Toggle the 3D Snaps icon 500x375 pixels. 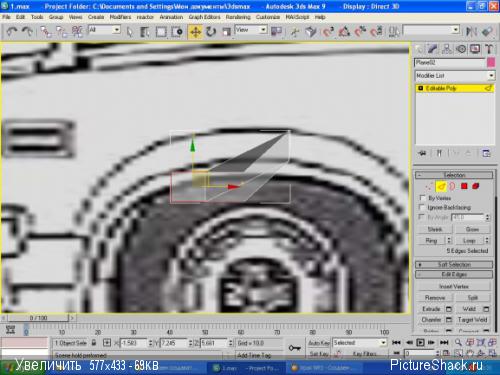pyautogui.click(x=328, y=32)
